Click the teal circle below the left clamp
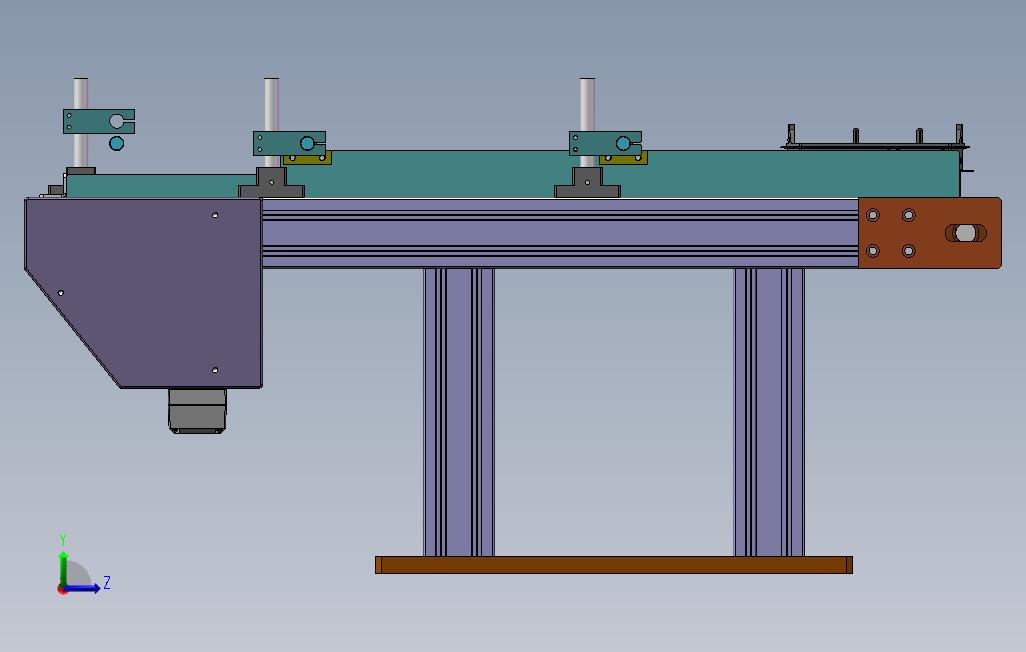The image size is (1026, 652). pos(116,143)
